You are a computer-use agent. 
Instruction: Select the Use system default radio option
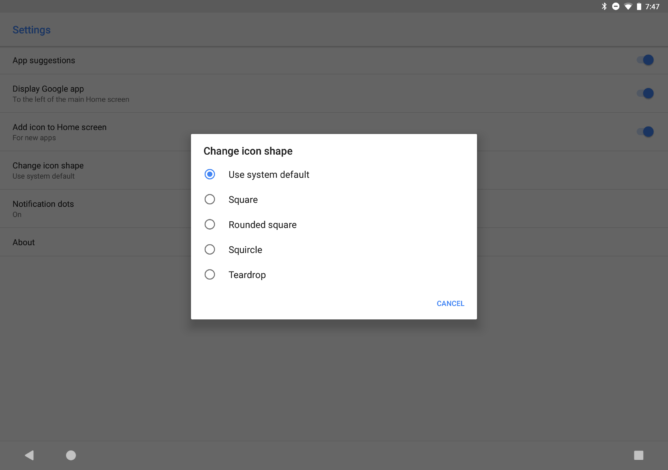[257, 174]
